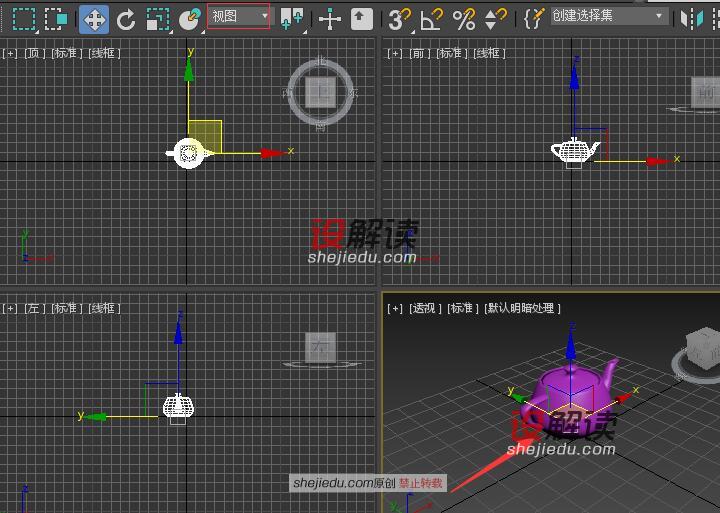The height and width of the screenshot is (513, 720).
Task: Click the 上 face of top ViewCube
Action: click(x=321, y=92)
